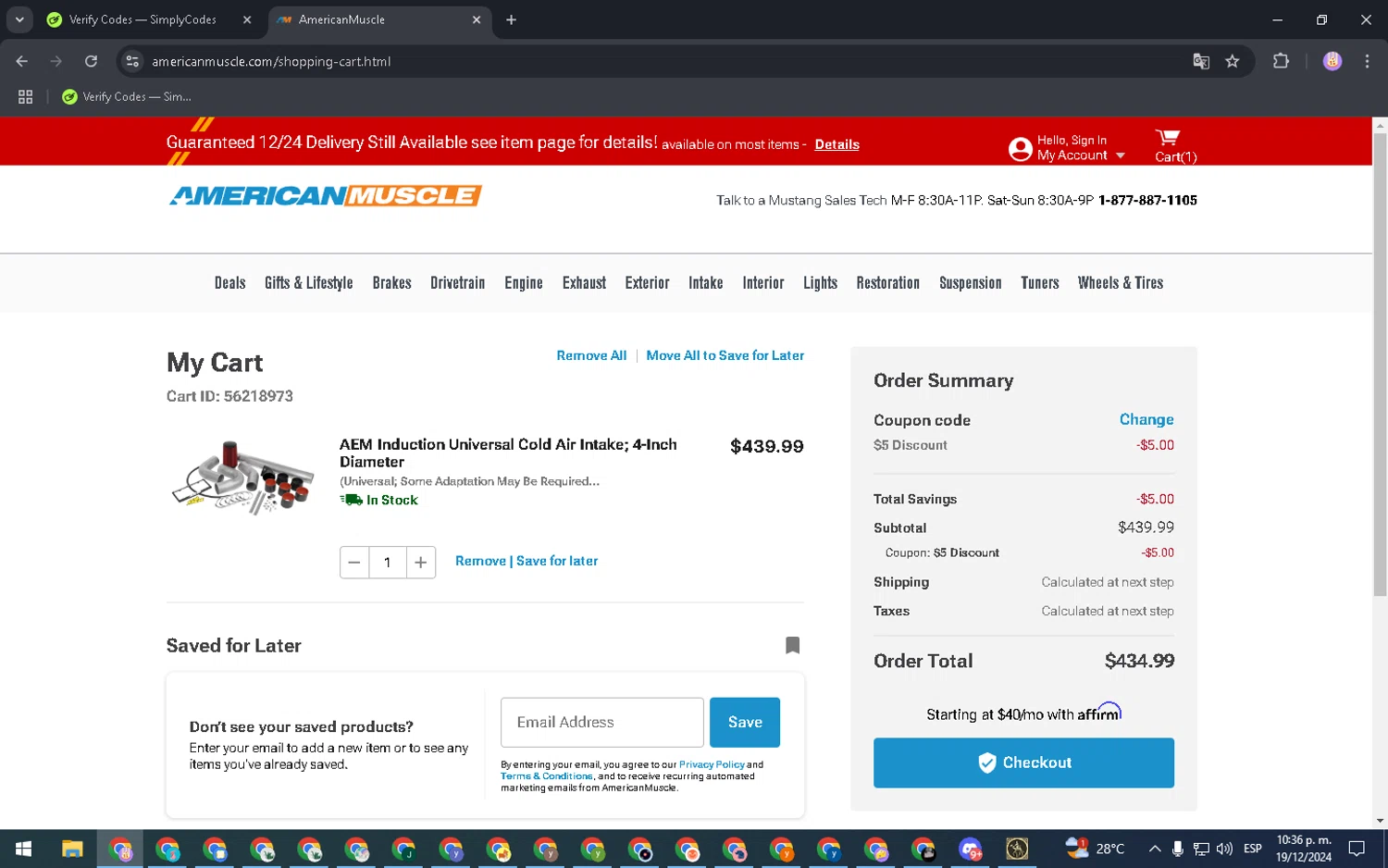The width and height of the screenshot is (1388, 868).
Task: Open the AEM intake product thumbnail
Action: (242, 477)
